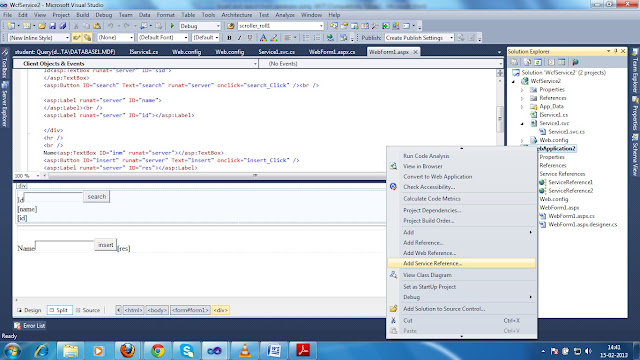Choose View Class Diagram in context menu
The image size is (640, 360).
pyautogui.click(x=462, y=275)
